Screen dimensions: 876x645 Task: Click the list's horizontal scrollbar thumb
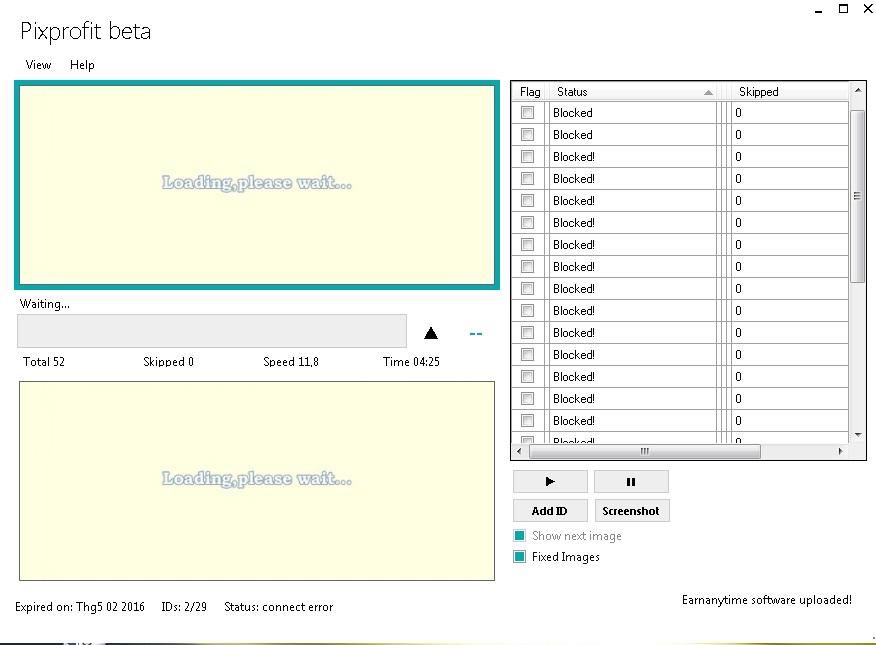[x=645, y=451]
